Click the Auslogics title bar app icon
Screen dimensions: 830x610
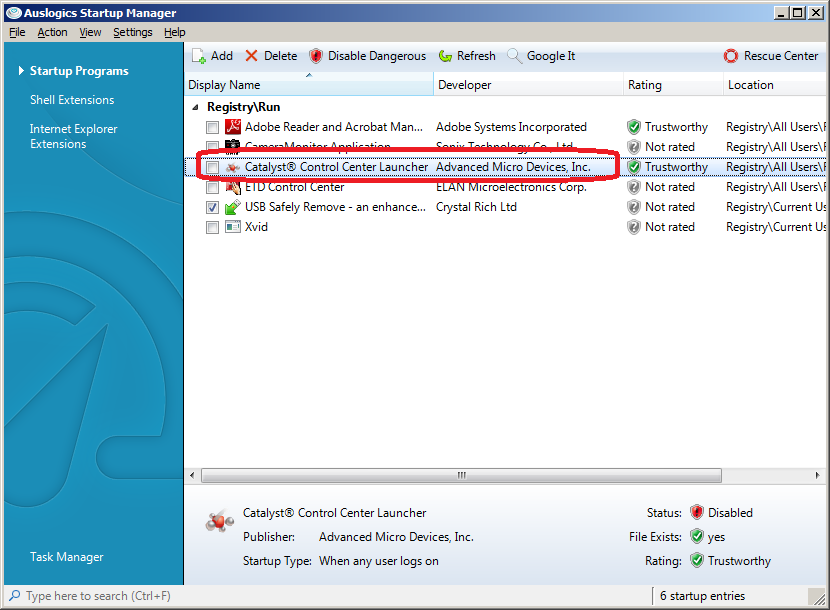tap(14, 13)
